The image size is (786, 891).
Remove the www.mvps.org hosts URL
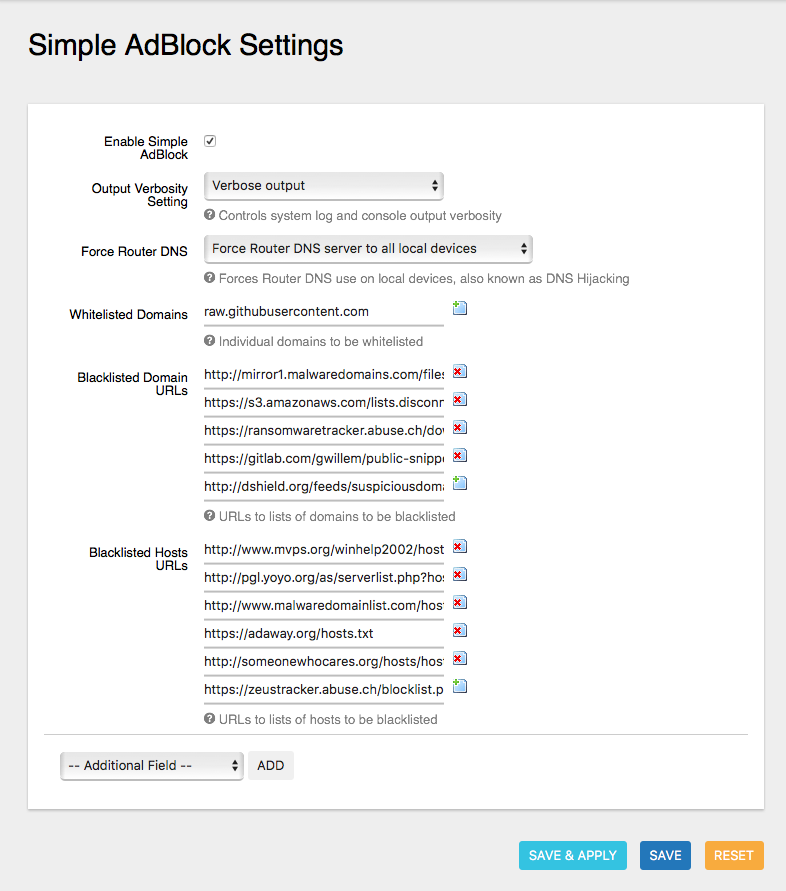[x=459, y=546]
